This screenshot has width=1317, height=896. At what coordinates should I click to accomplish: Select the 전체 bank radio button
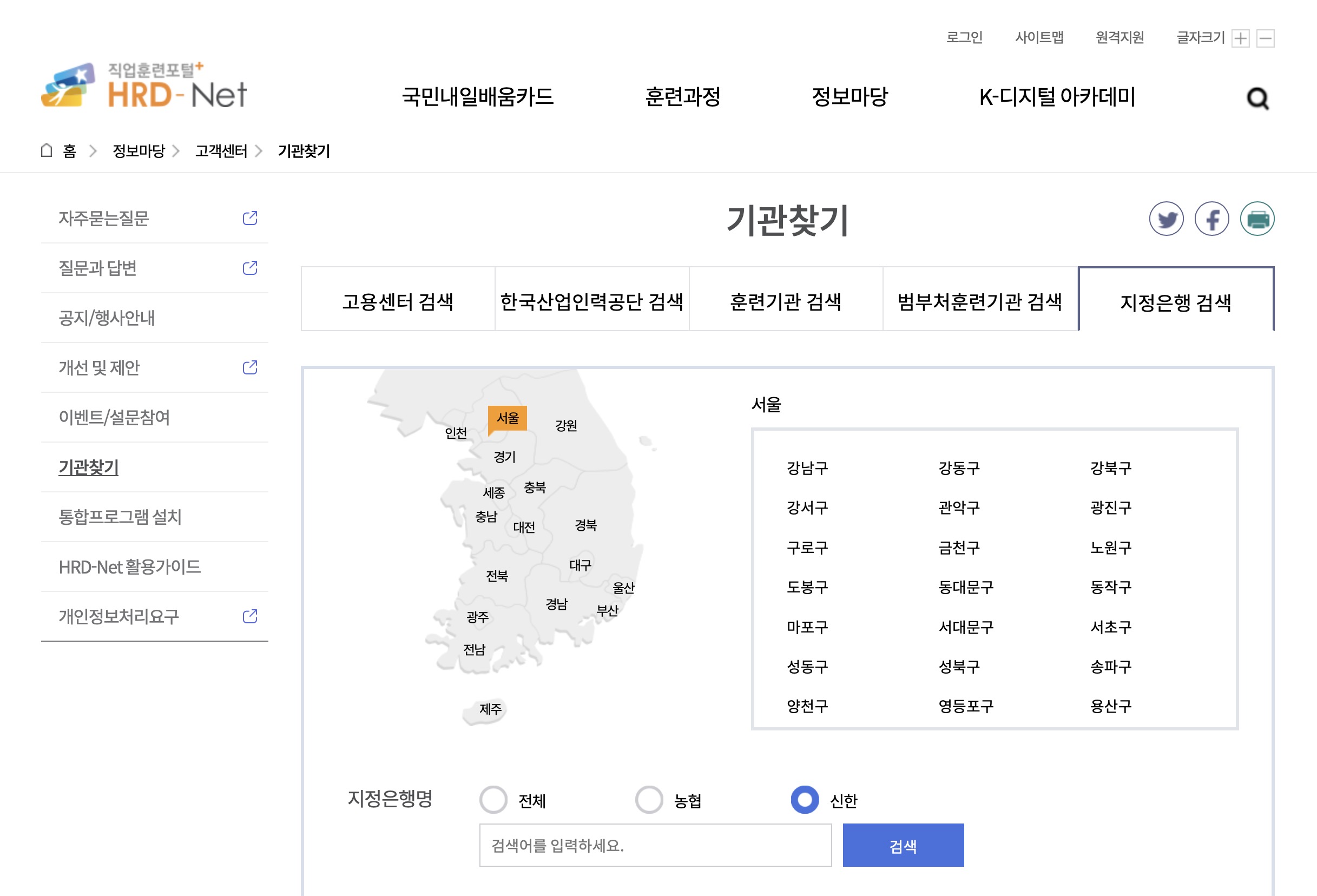(x=494, y=800)
